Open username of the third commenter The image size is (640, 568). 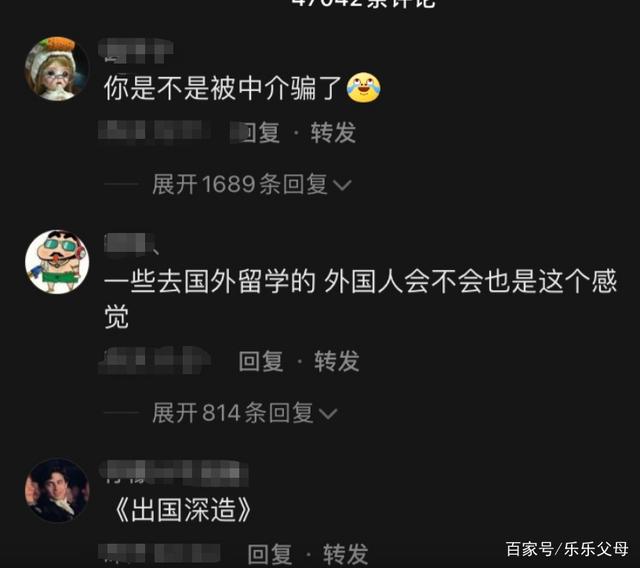tap(174, 473)
